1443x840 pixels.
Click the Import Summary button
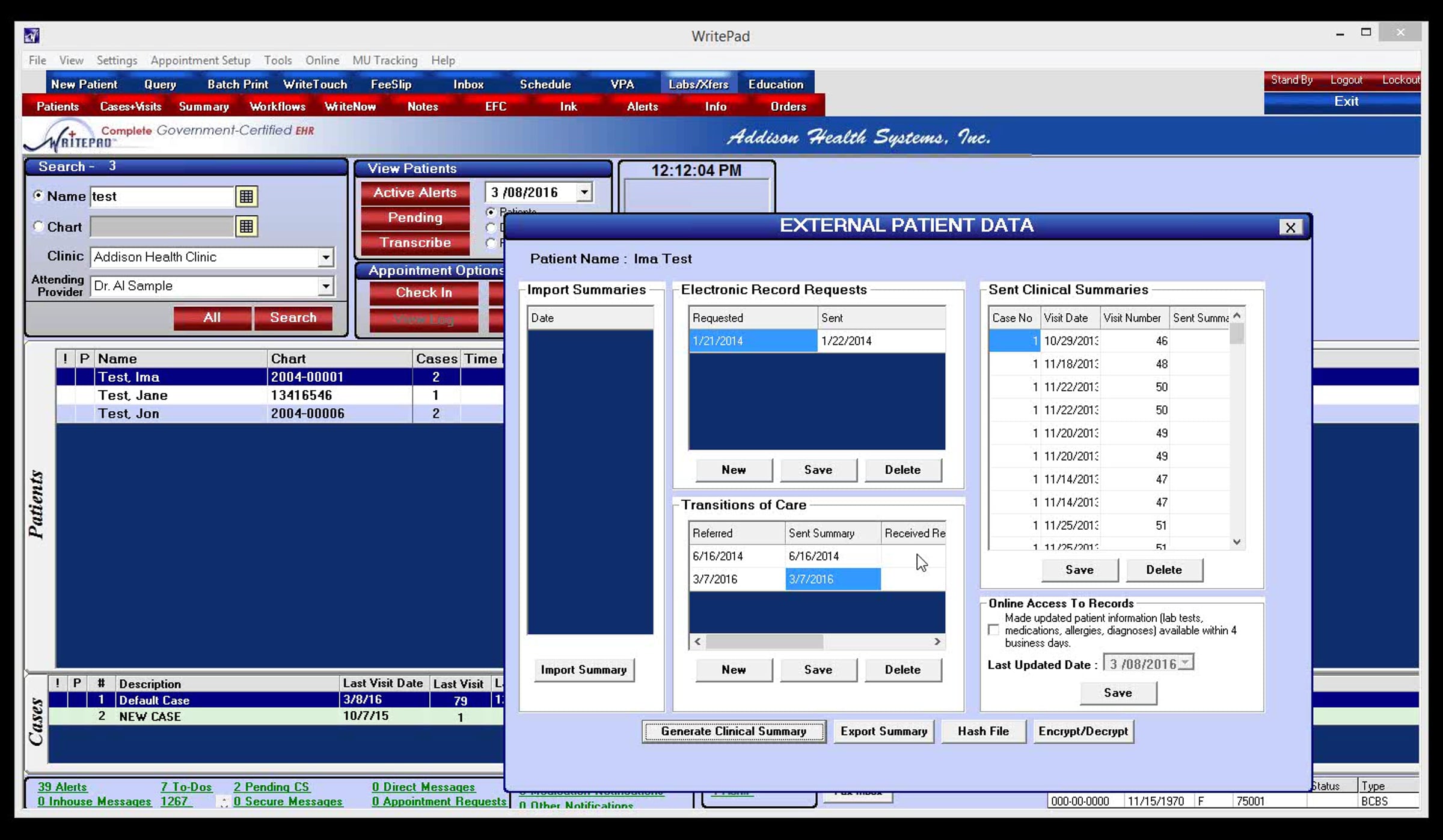(583, 669)
